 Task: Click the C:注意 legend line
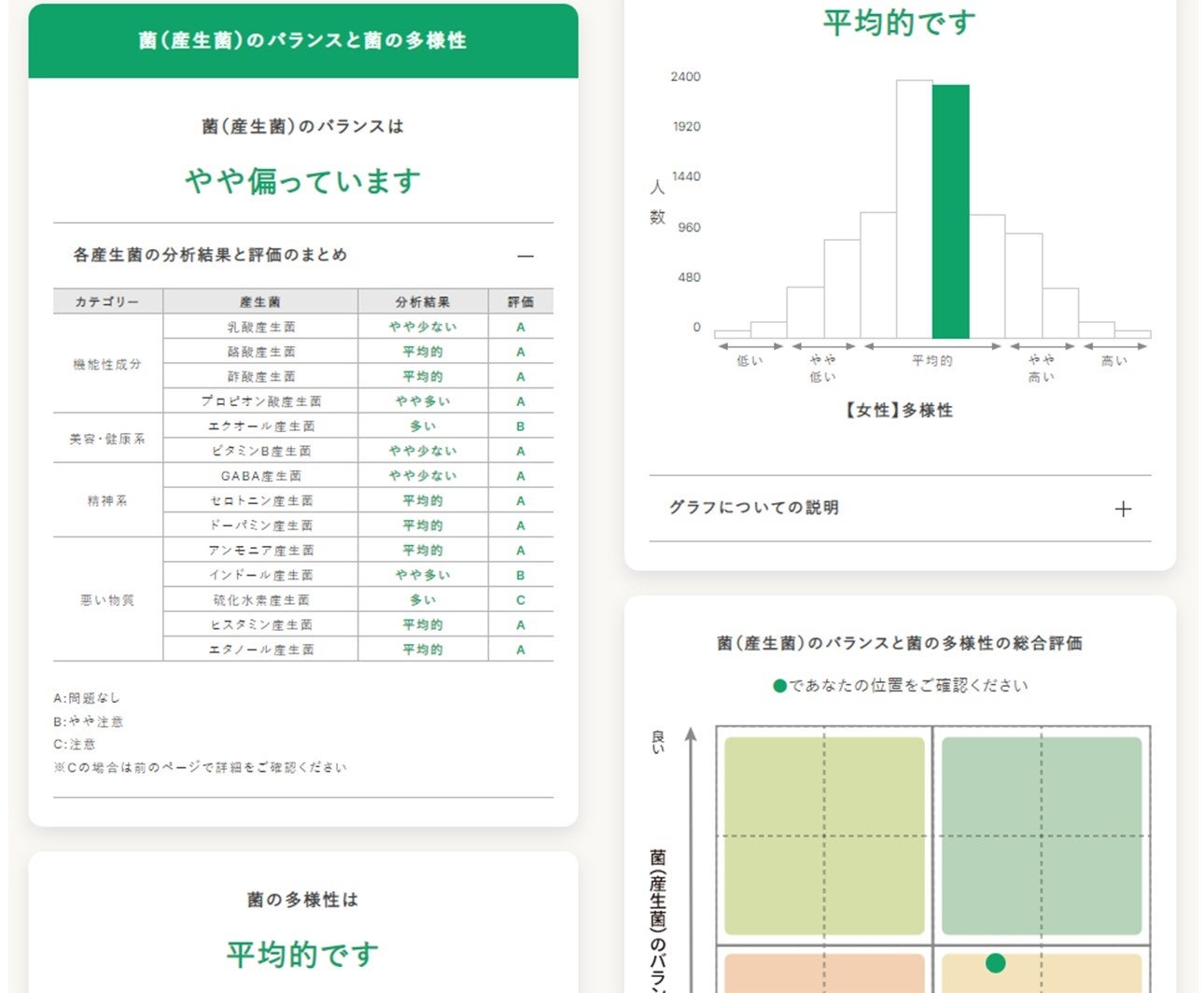(x=75, y=744)
